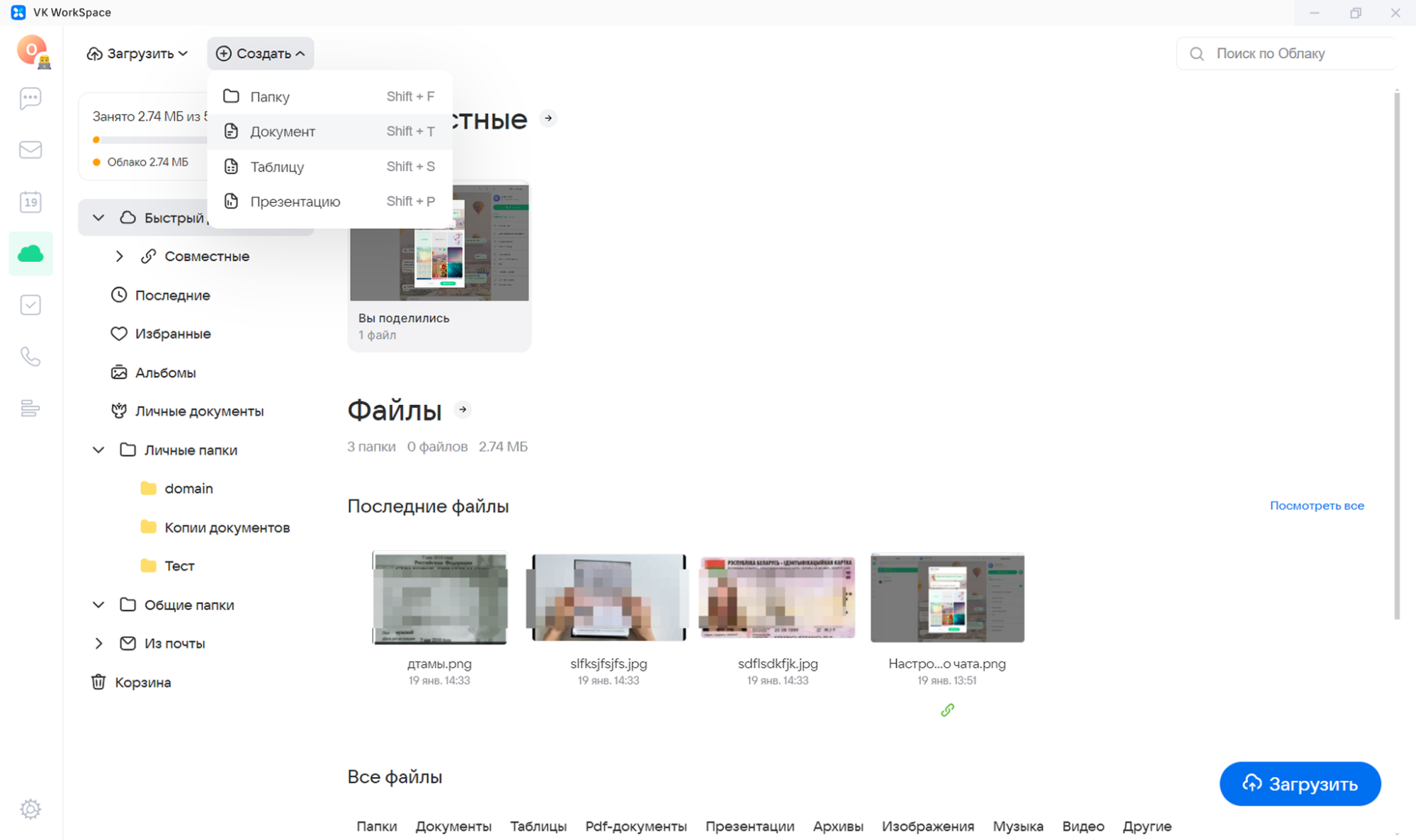Choose Документ from the Создать menu
1416x840 pixels.
point(283,132)
